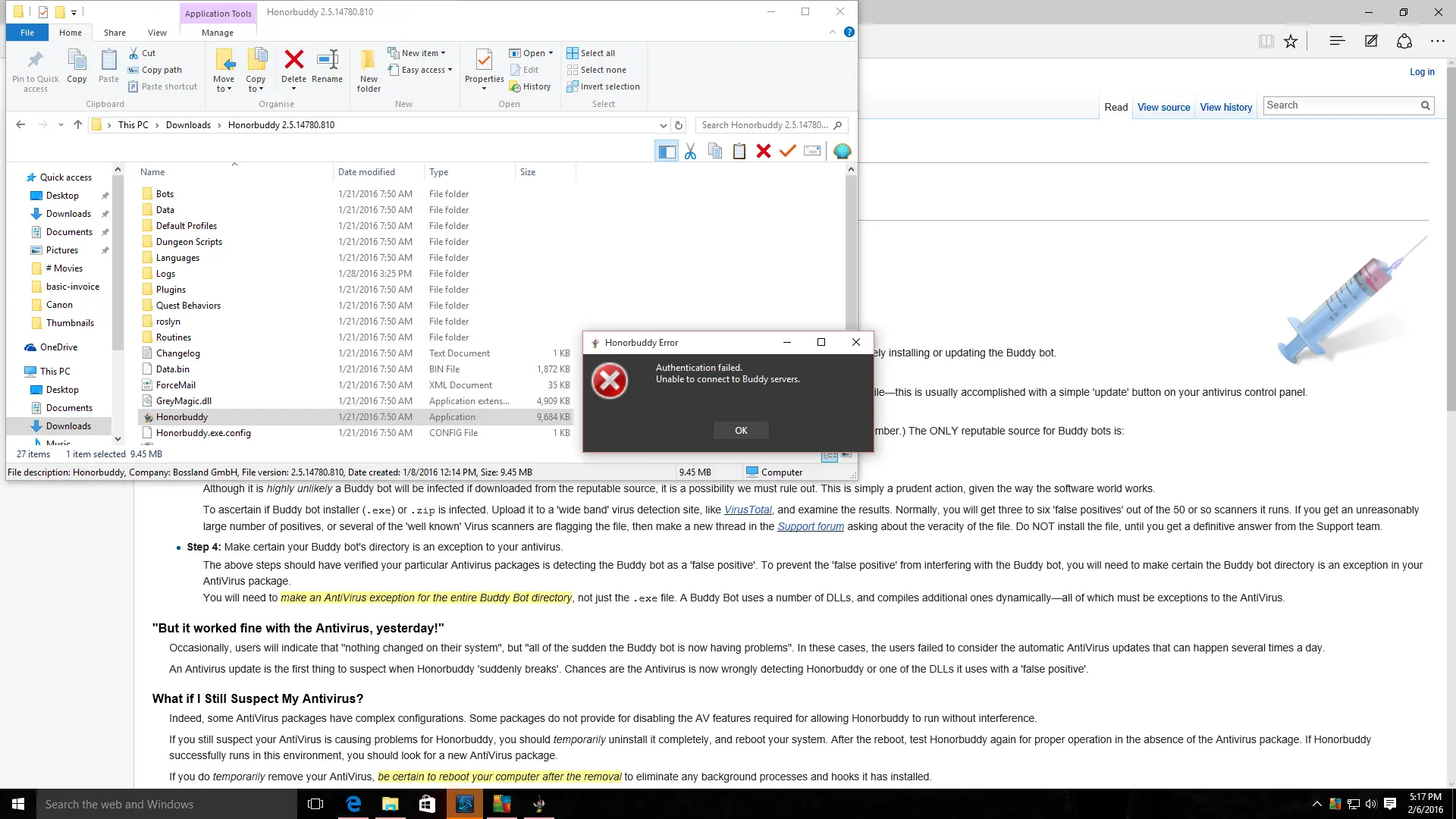The height and width of the screenshot is (819, 1456).
Task: Click the Favorites star icon in Edge
Action: [1290, 42]
